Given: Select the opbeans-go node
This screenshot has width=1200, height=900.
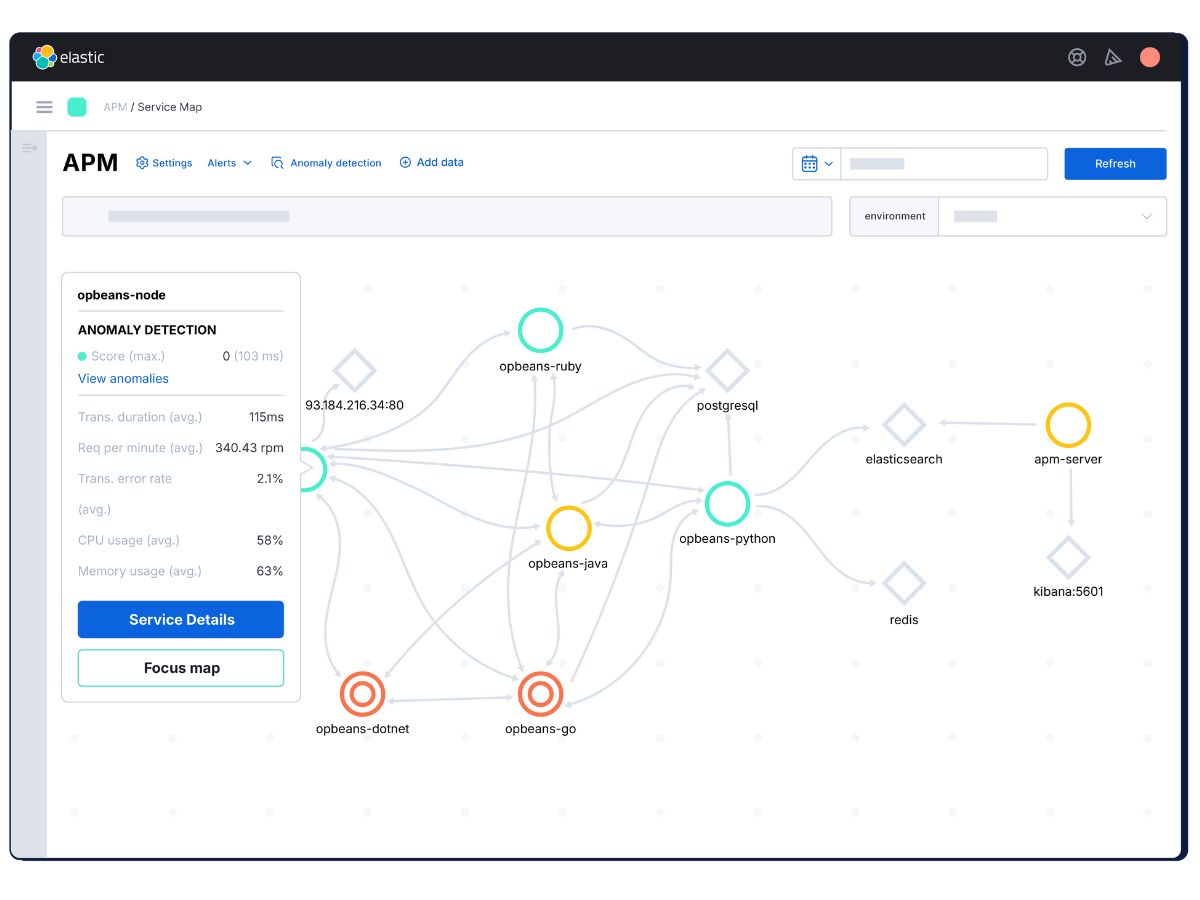Looking at the screenshot, I should click(540, 692).
